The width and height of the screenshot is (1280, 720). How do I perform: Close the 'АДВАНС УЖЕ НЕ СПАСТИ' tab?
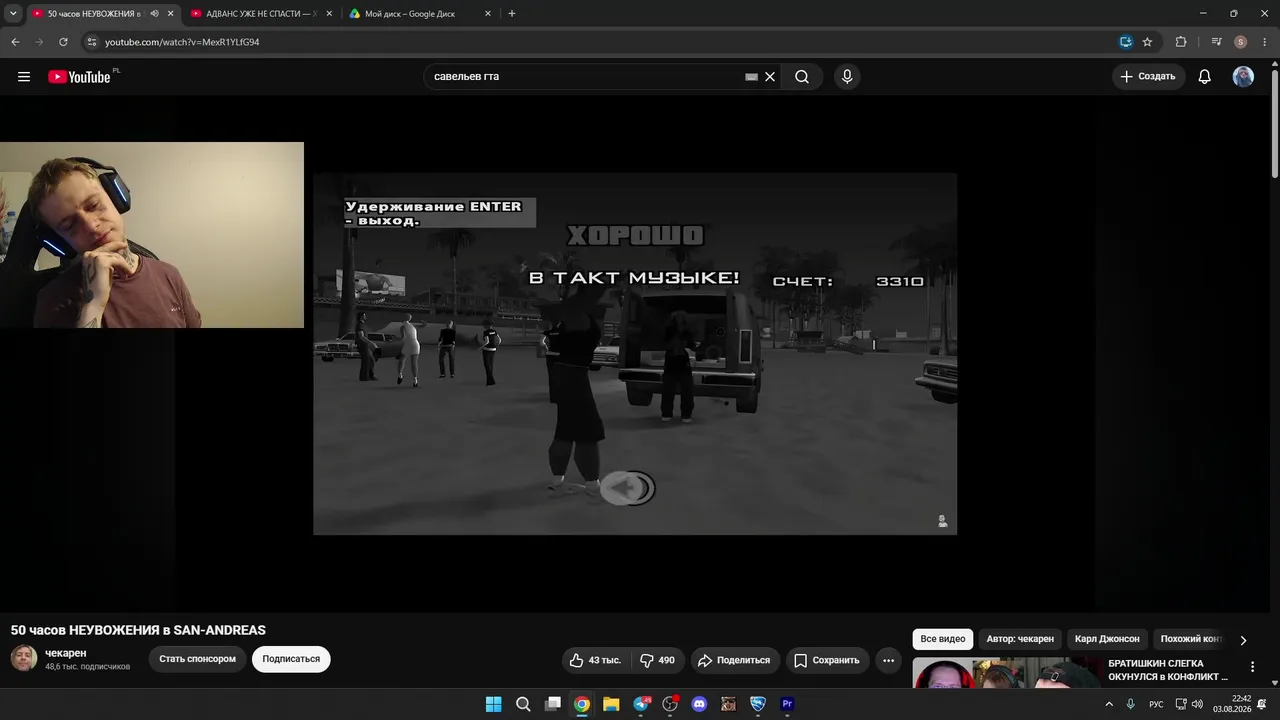tap(329, 14)
